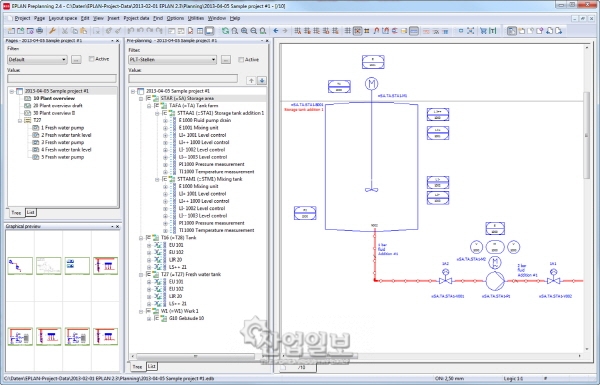Click the grid display icon in the toolbar
The height and width of the screenshot is (385, 600).
[x=347, y=31]
